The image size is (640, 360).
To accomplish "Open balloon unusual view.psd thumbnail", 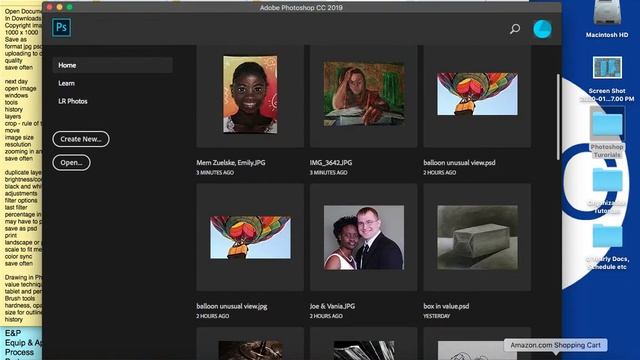I will coord(477,95).
